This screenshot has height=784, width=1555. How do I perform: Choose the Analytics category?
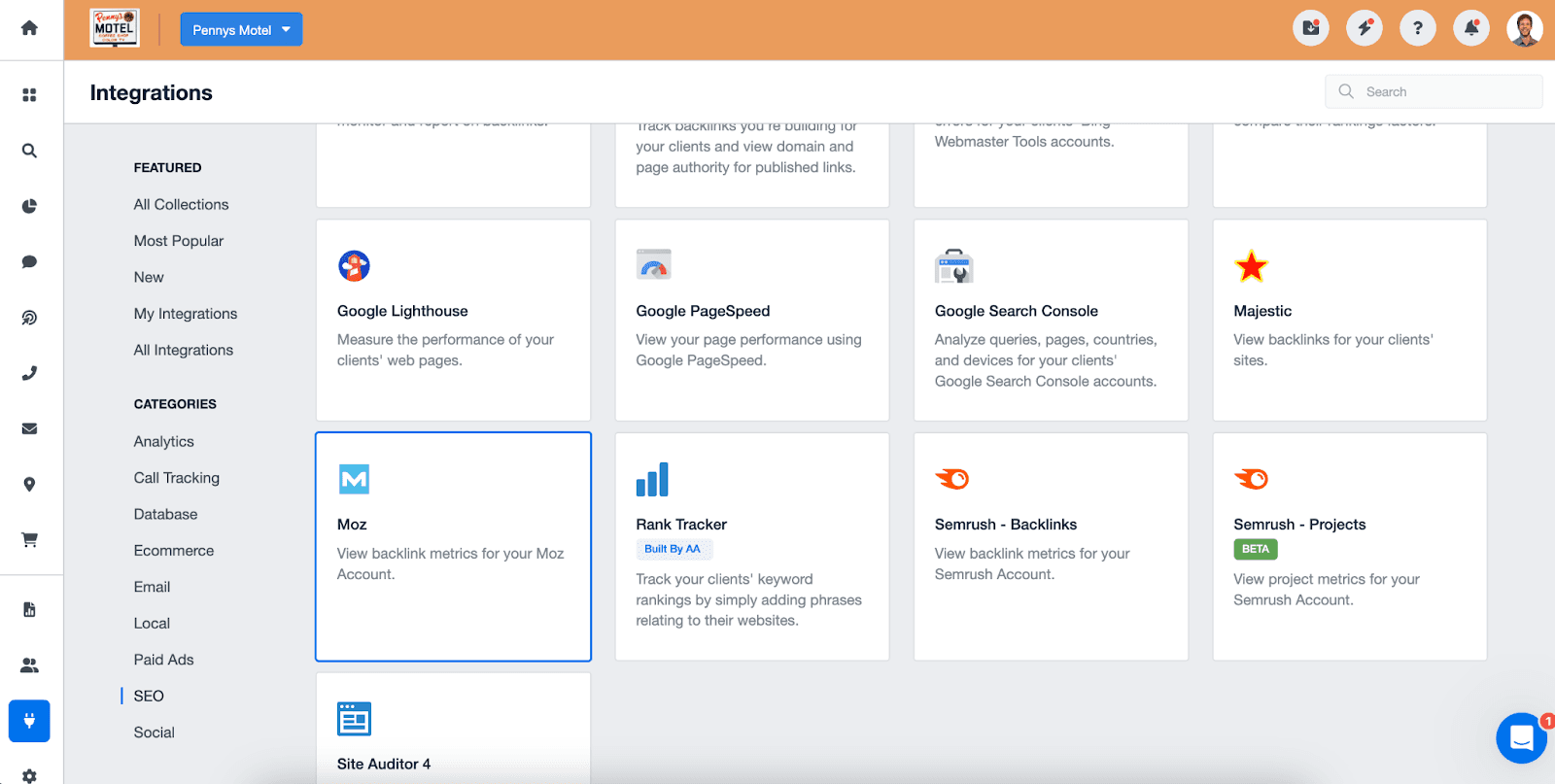point(164,441)
